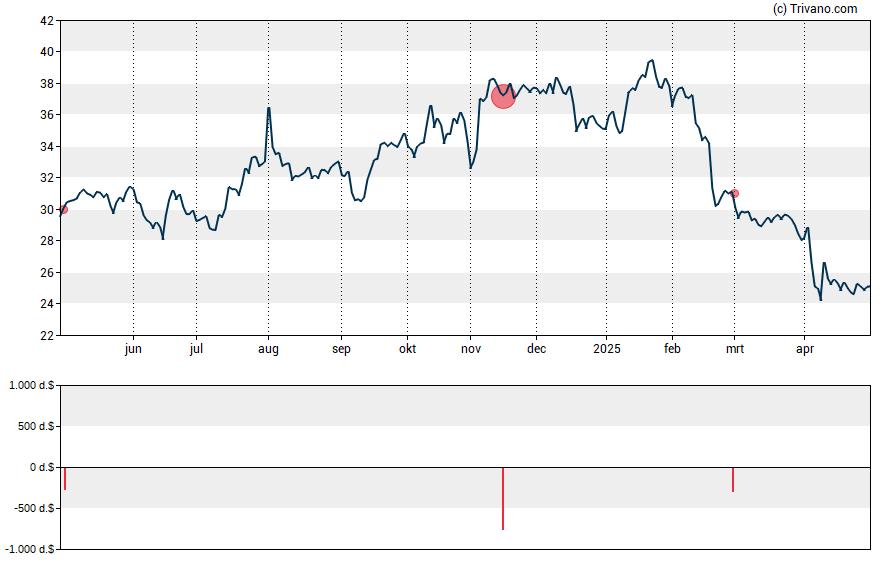Image resolution: width=888 pixels, height=565 pixels.
Task: Click the red bar below 'mrt'
Action: coord(733,480)
